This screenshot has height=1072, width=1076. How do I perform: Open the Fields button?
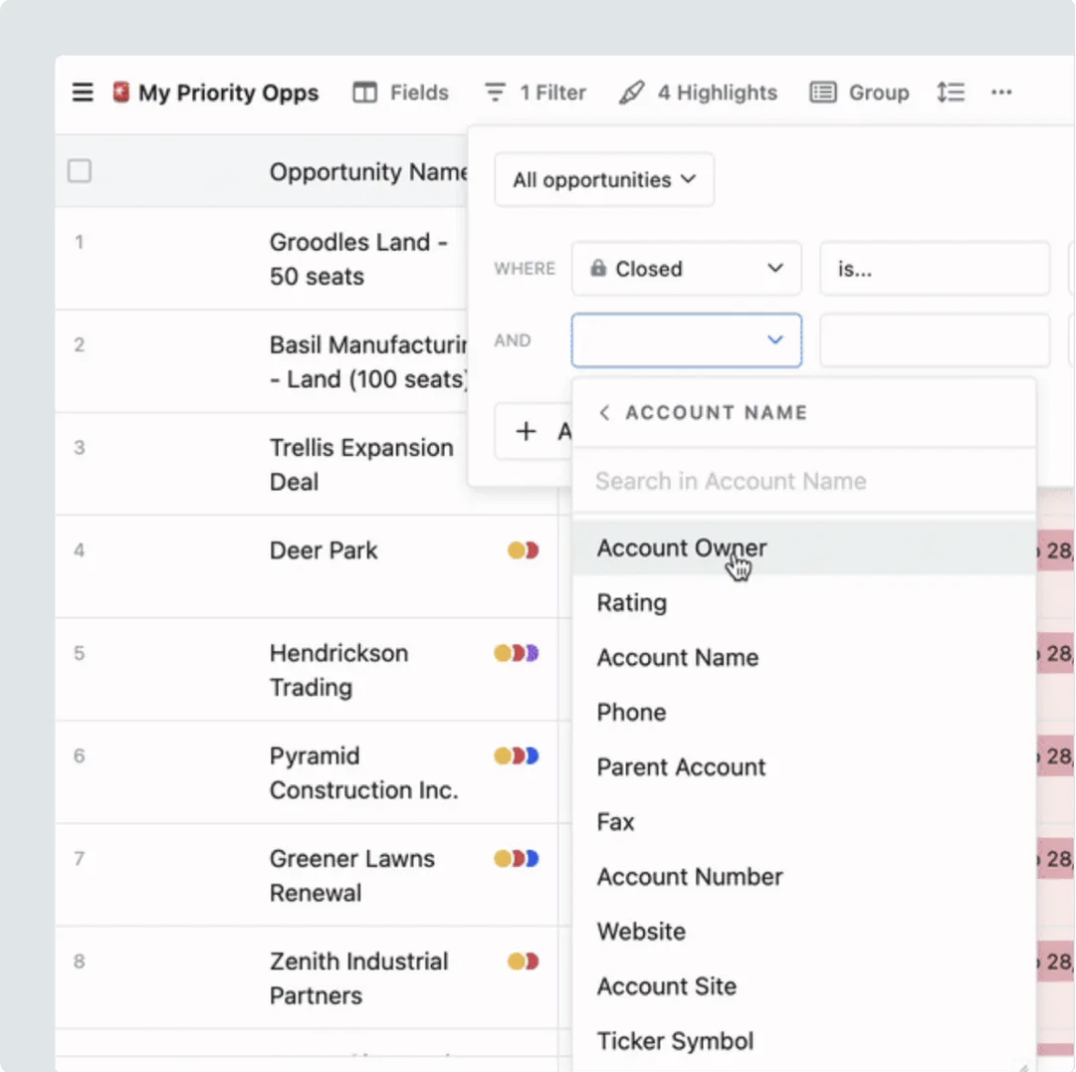(x=401, y=92)
